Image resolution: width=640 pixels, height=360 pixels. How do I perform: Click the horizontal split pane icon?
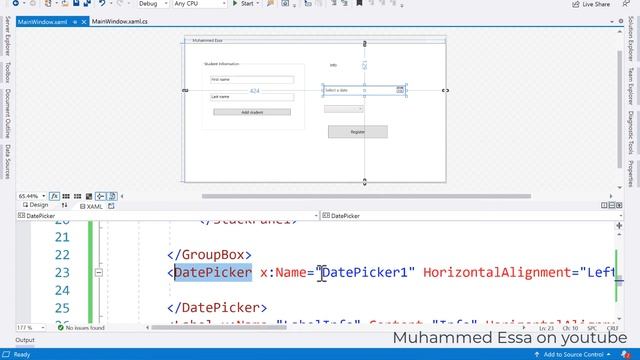tap(611, 205)
